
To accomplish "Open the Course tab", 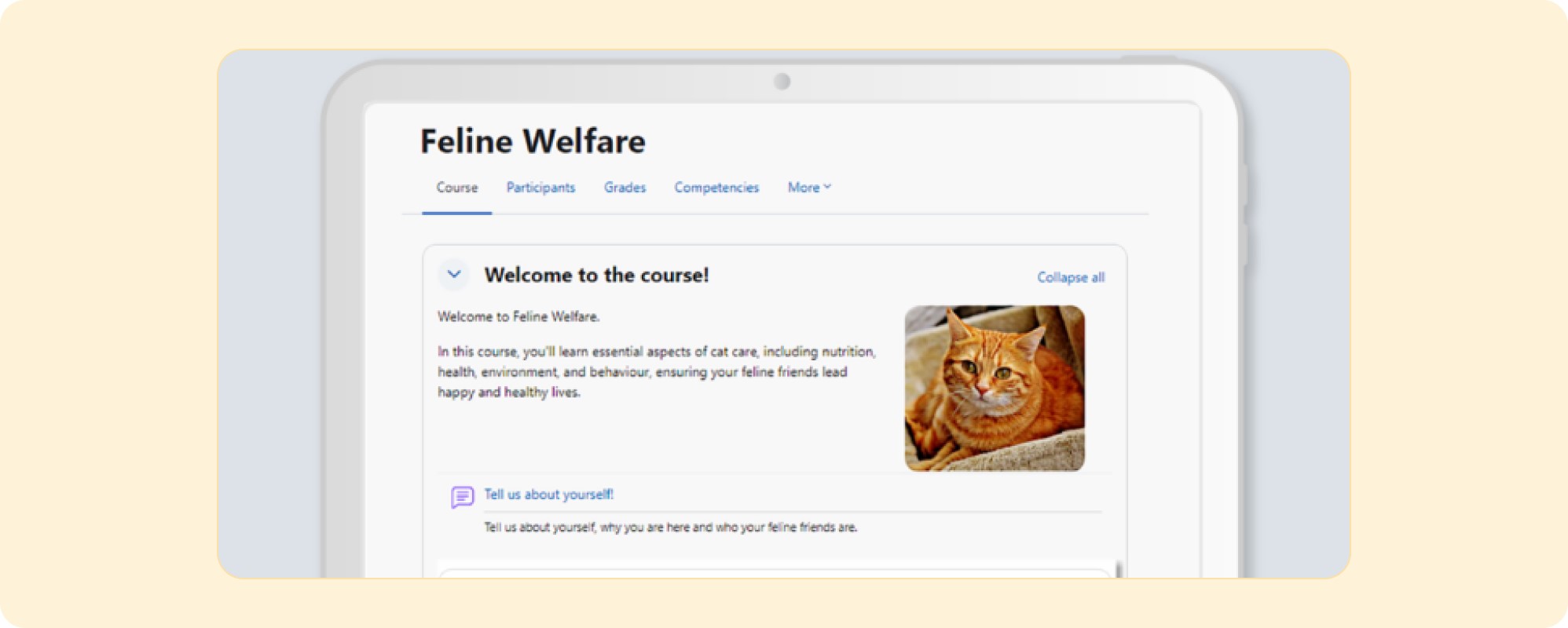I will pos(456,188).
